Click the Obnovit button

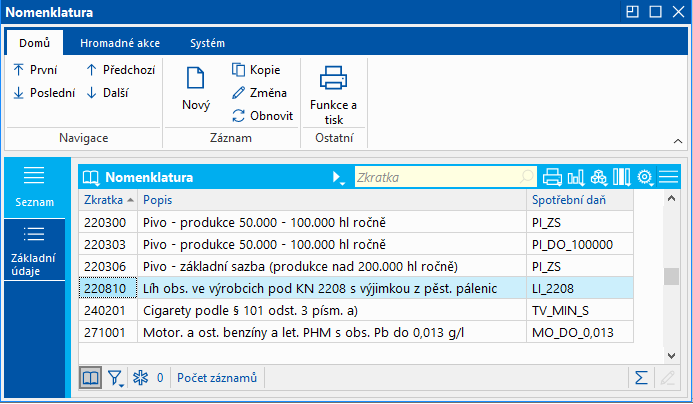tap(262, 115)
